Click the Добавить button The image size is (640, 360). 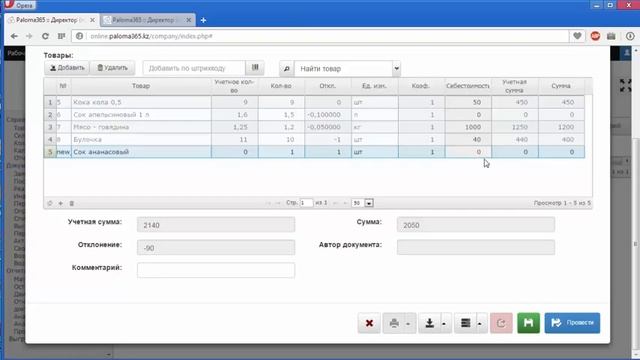[67, 68]
